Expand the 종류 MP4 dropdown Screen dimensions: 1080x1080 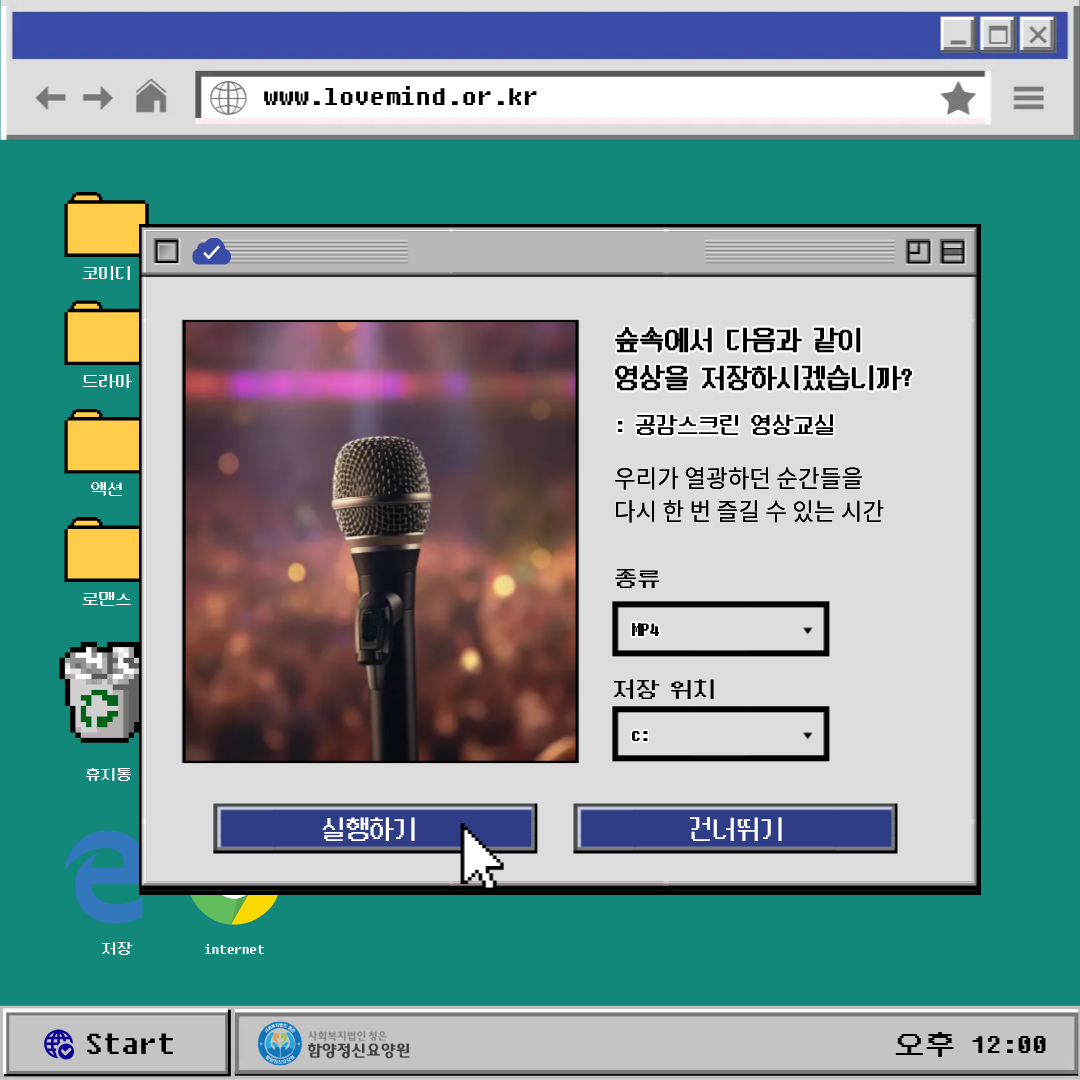click(x=720, y=630)
